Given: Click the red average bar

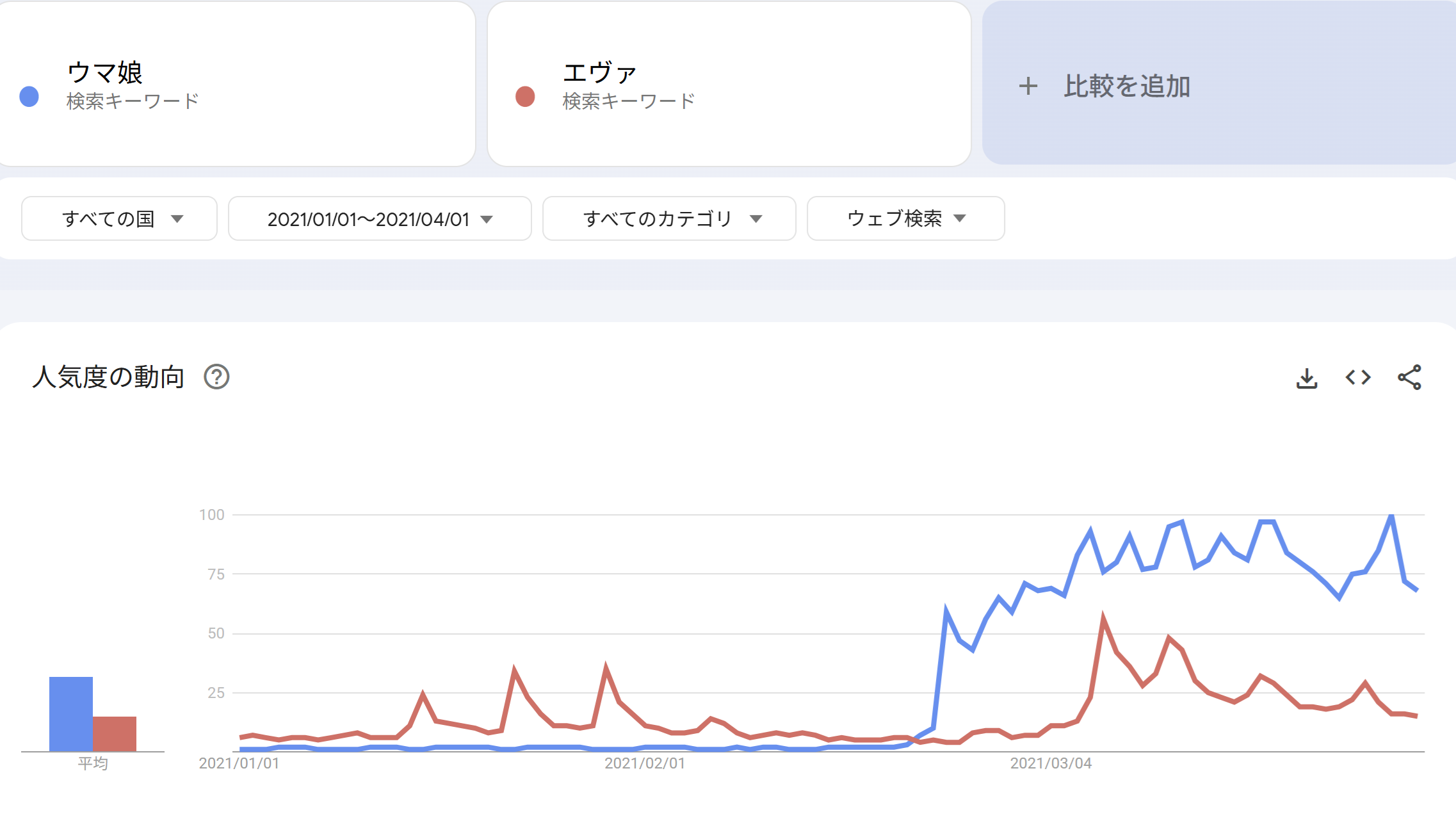Looking at the screenshot, I should (115, 734).
